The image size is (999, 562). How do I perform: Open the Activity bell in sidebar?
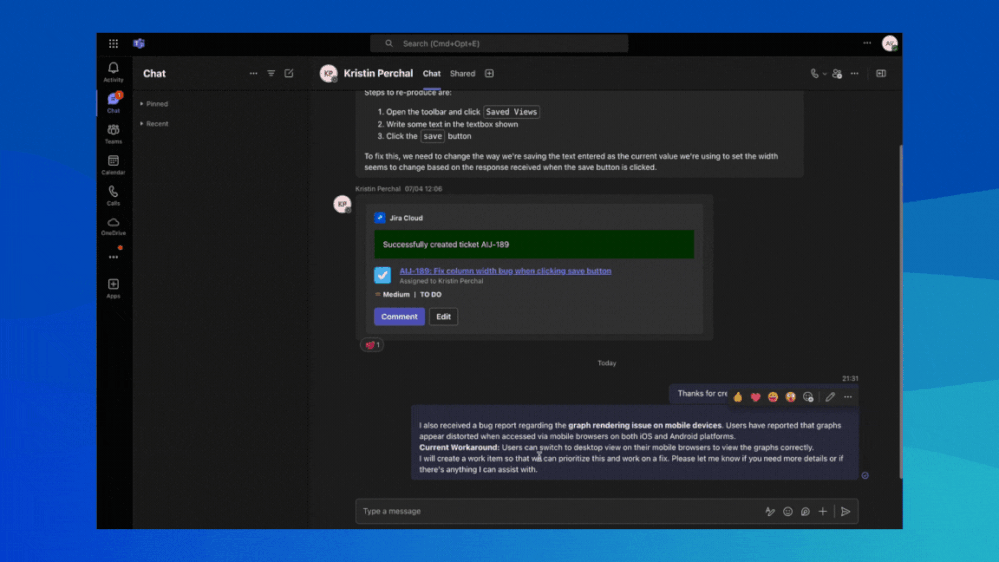coord(113,72)
